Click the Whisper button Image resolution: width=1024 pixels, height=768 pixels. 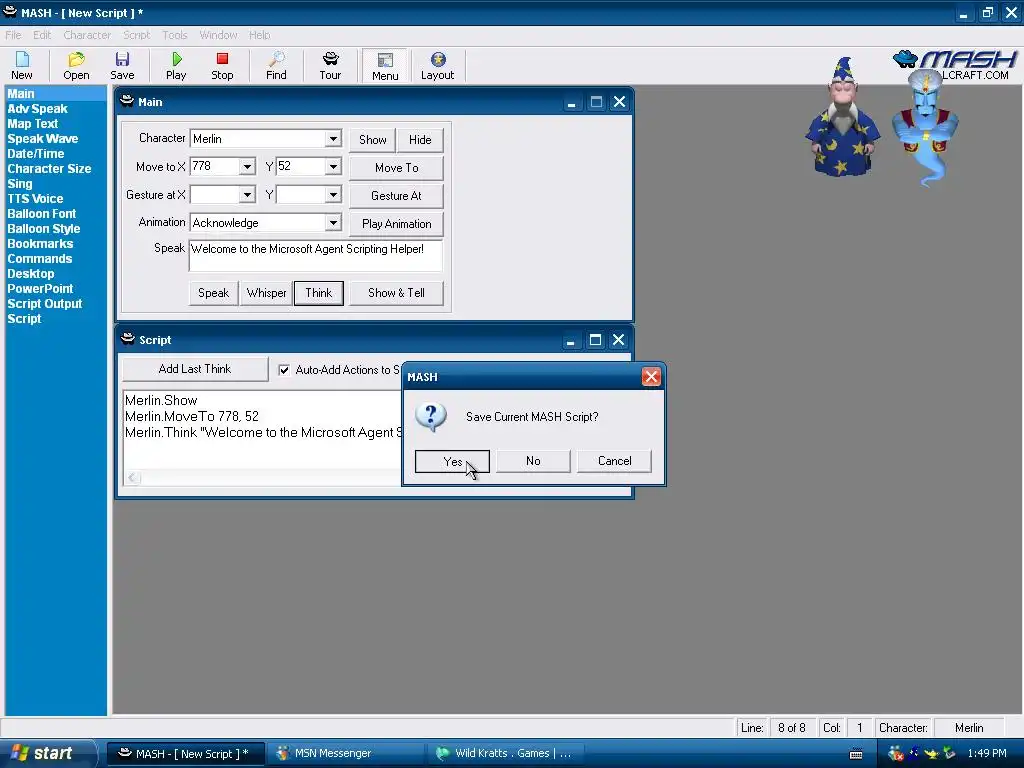[266, 293]
